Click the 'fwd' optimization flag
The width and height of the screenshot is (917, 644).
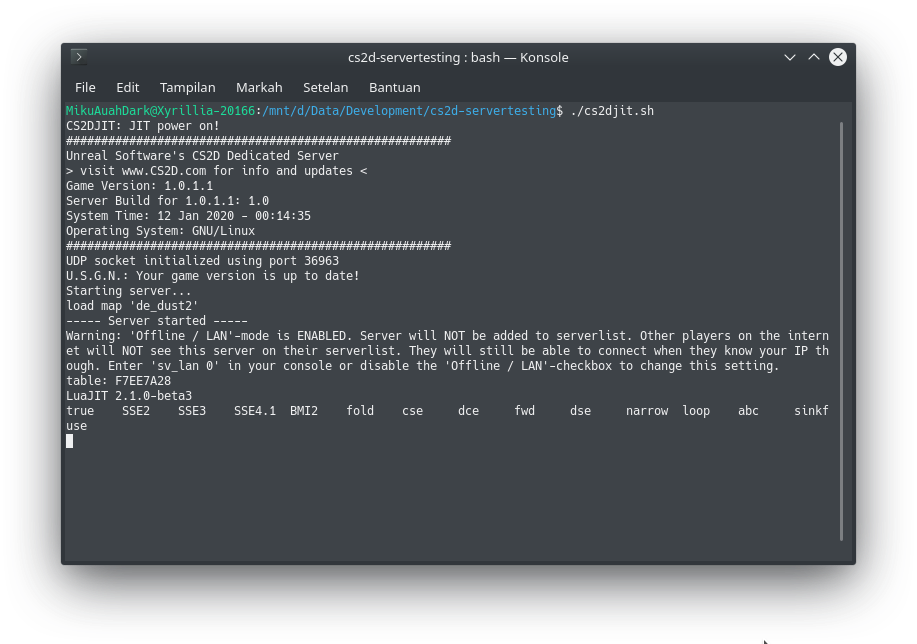525,411
